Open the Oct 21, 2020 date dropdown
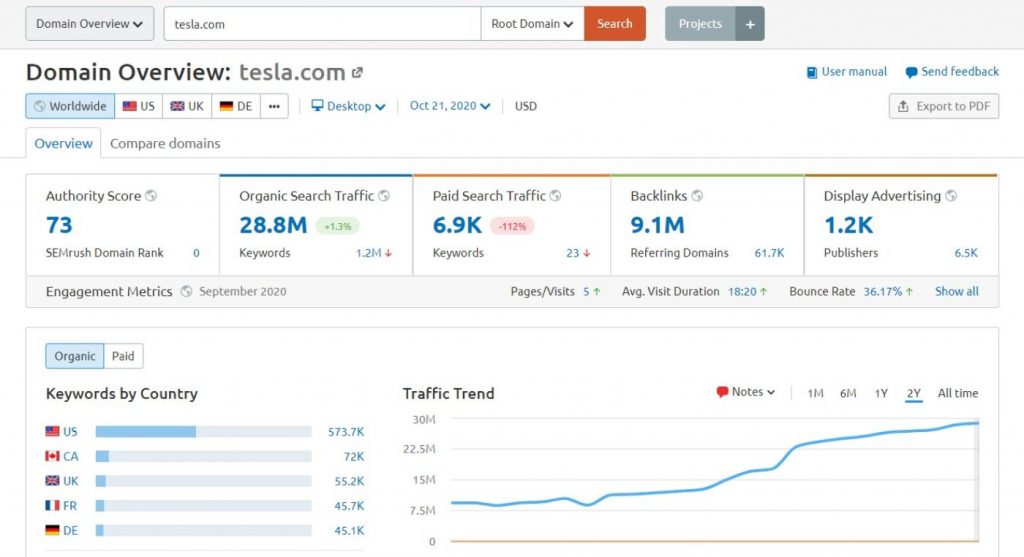This screenshot has height=557, width=1024. click(x=449, y=106)
